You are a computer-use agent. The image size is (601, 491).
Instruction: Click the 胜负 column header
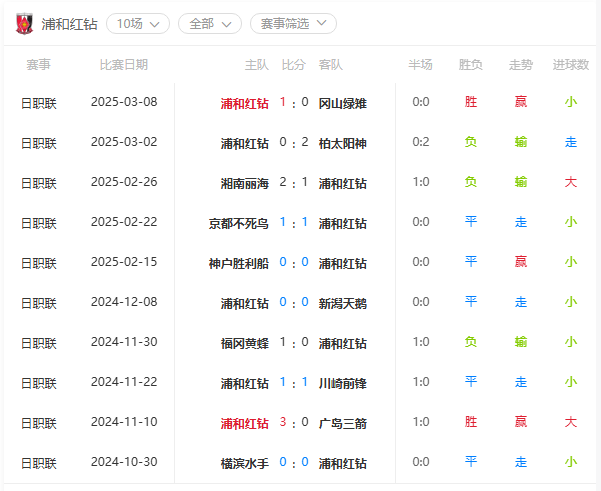click(x=471, y=64)
